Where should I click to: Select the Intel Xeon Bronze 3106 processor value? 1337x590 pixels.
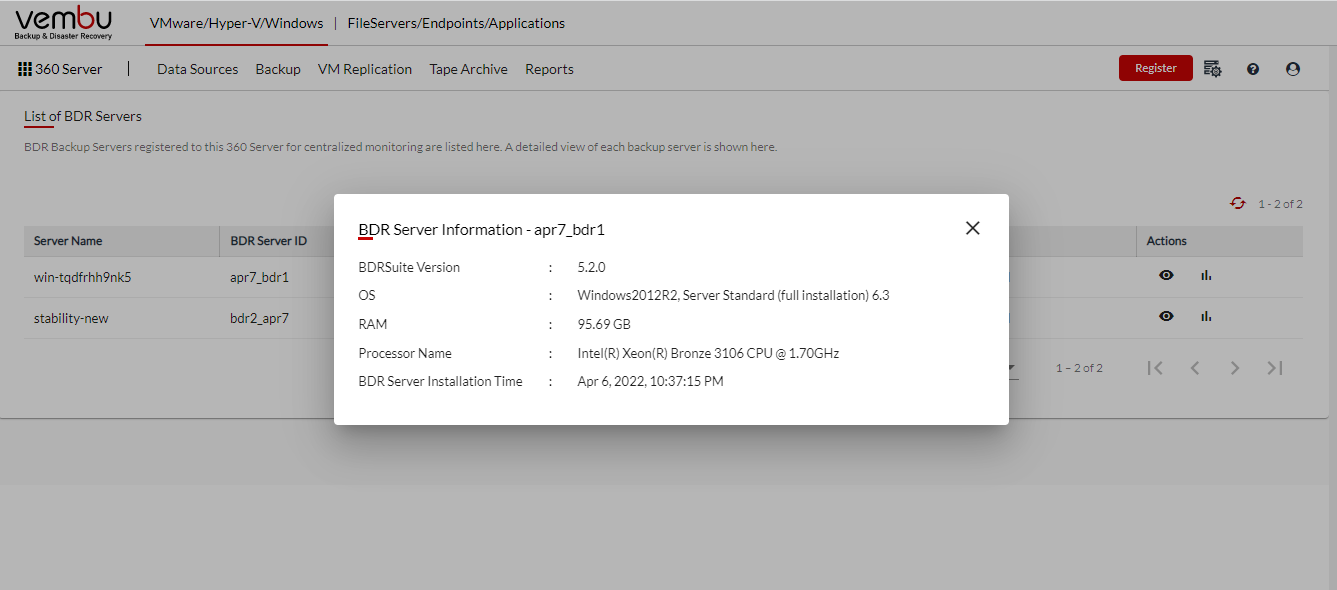708,353
